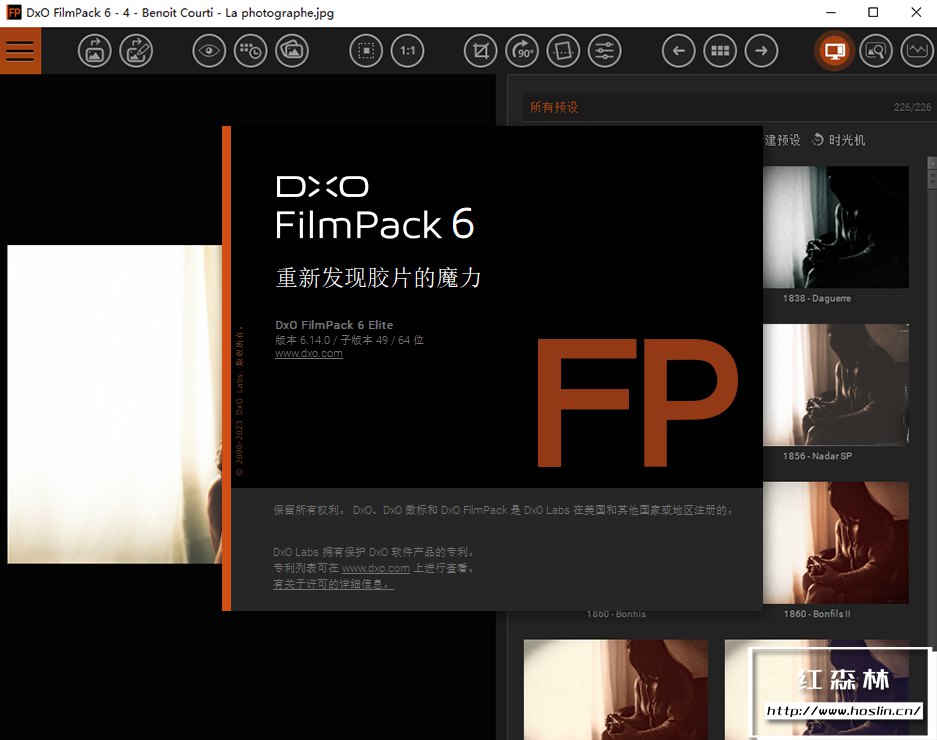937x740 pixels.
Task: Go to previous image arrow
Action: [679, 51]
